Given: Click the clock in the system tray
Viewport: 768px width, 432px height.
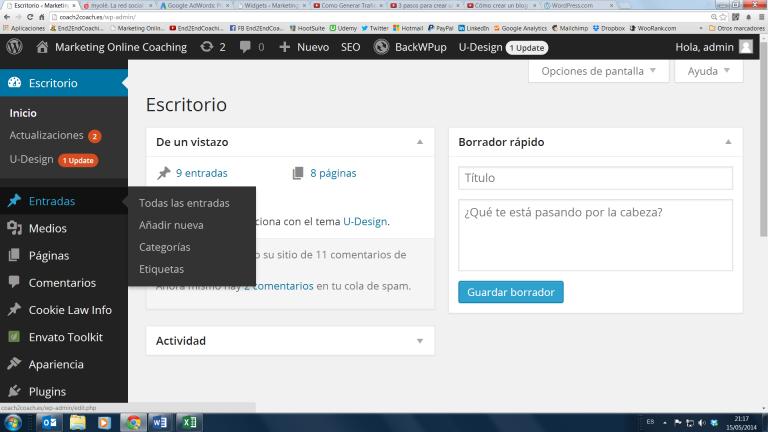Looking at the screenshot, I should click(742, 423).
